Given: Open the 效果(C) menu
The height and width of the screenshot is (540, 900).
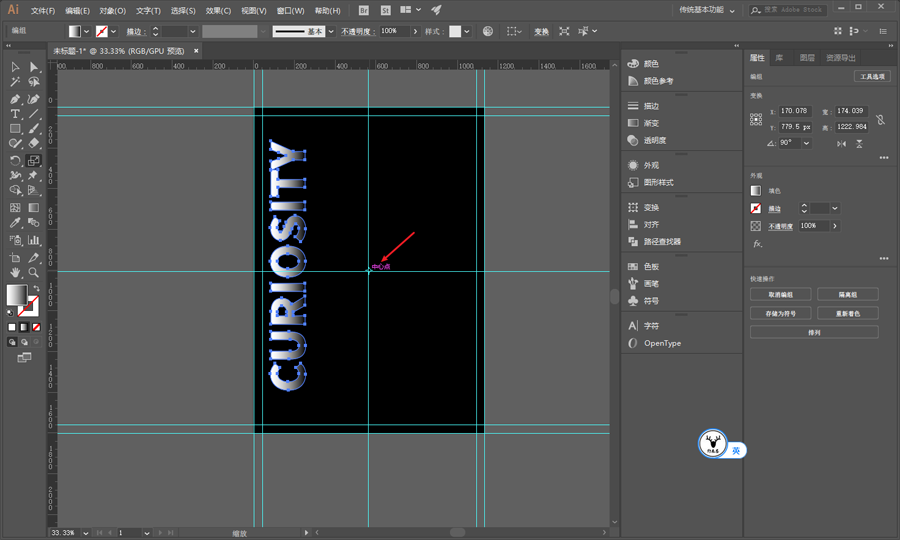Looking at the screenshot, I should click(218, 11).
